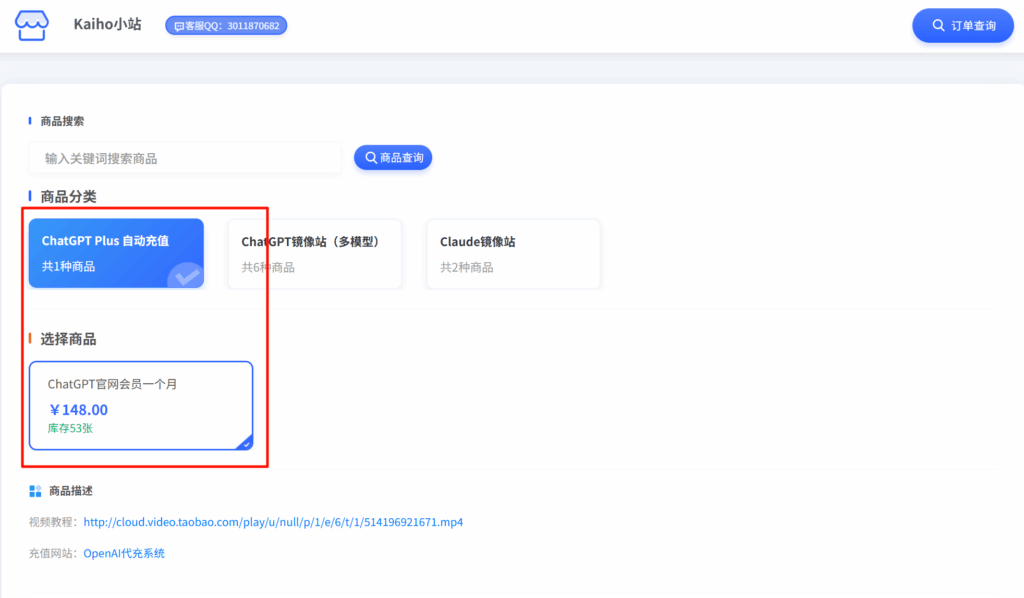The height and width of the screenshot is (598, 1024).
Task: Click the Kaiho shop logo icon
Action: click(31, 25)
